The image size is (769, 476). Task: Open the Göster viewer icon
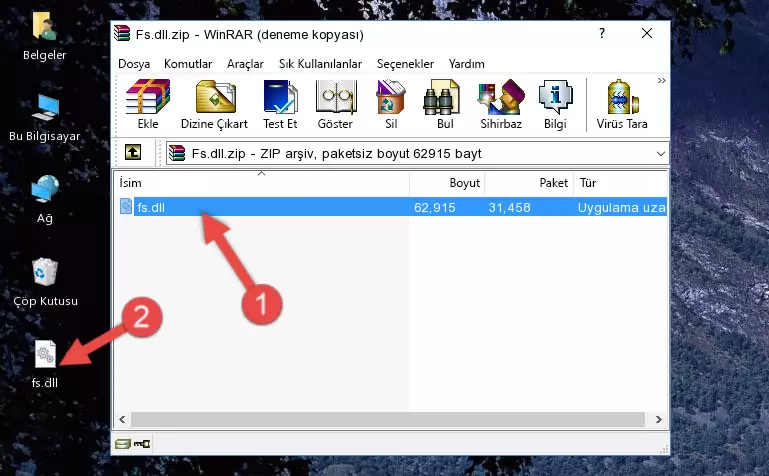coord(335,104)
